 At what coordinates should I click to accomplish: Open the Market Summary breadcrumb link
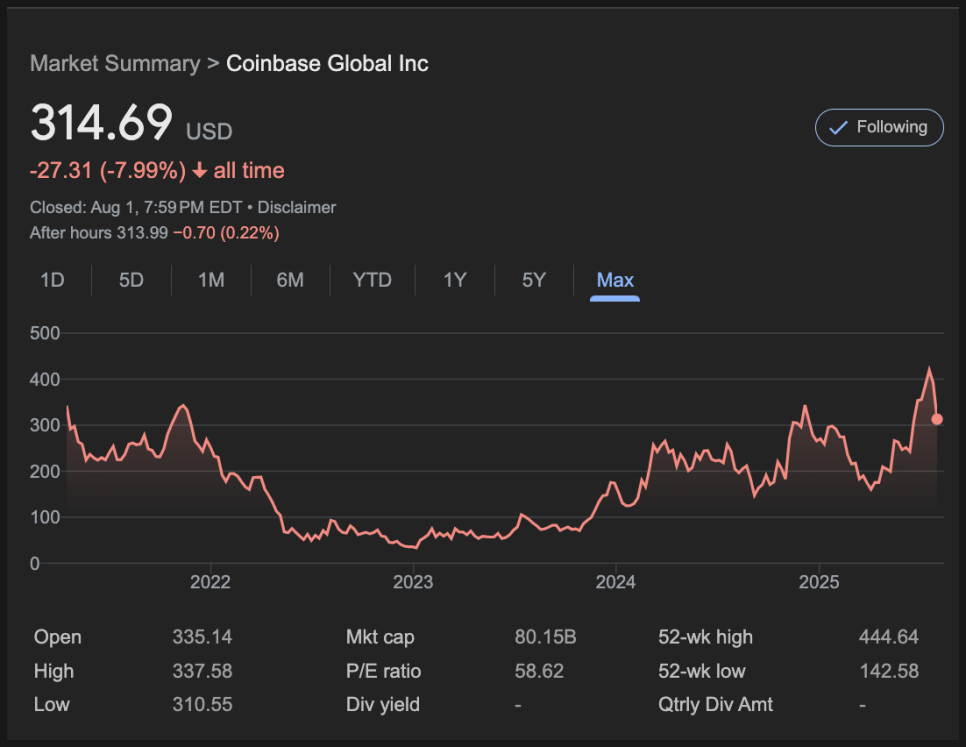tap(115, 63)
